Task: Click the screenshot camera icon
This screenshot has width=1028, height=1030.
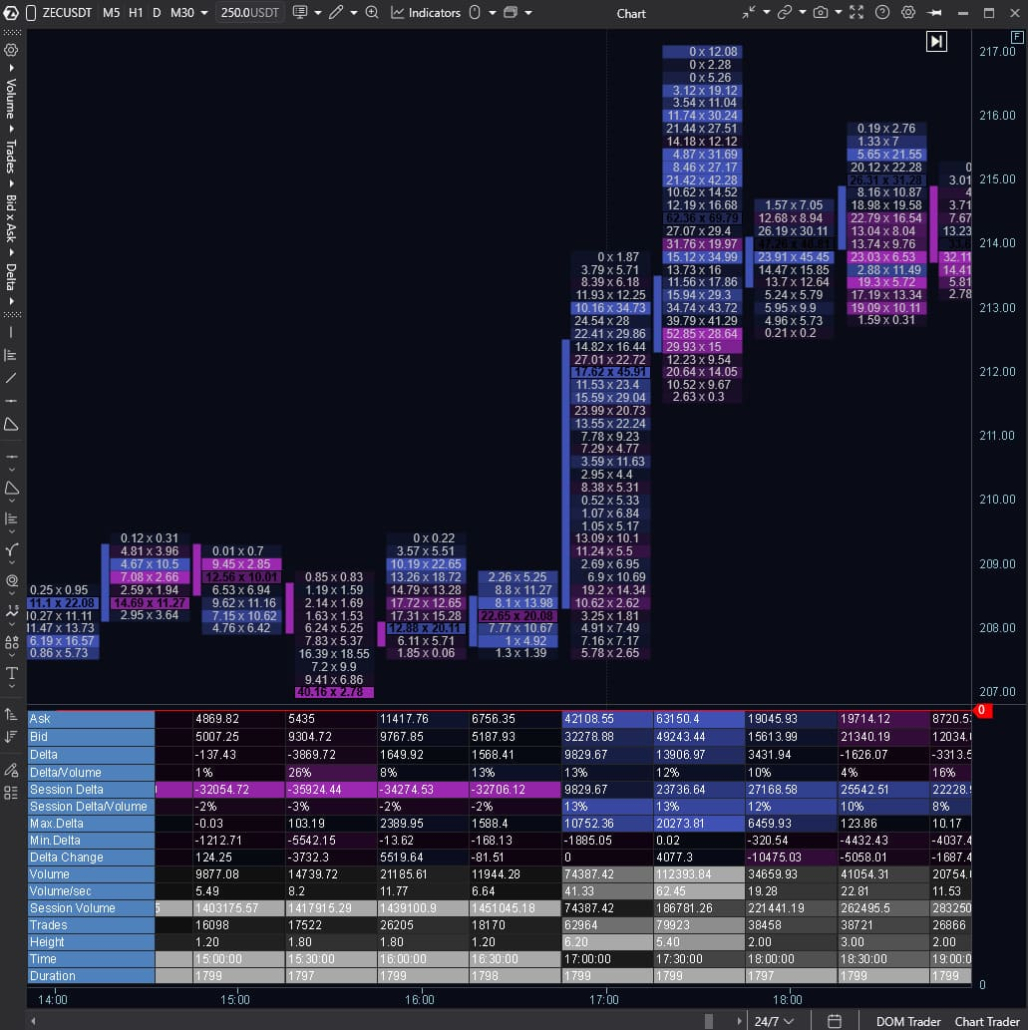Action: coord(821,13)
